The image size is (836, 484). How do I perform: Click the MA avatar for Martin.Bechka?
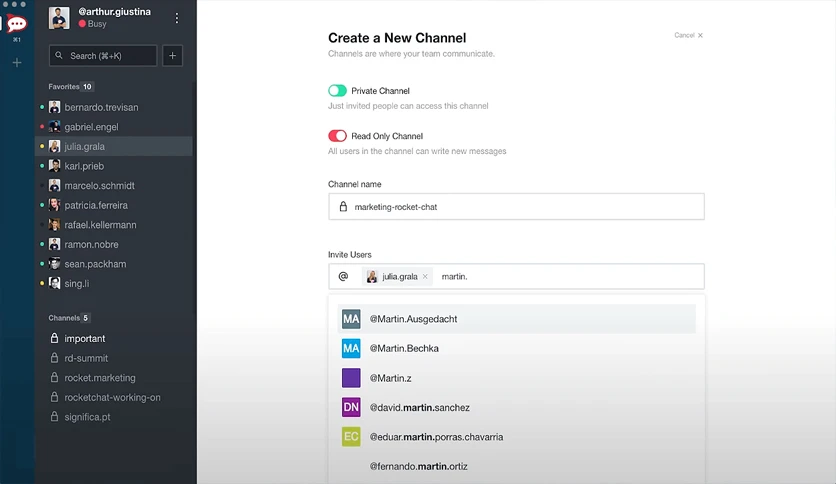351,349
